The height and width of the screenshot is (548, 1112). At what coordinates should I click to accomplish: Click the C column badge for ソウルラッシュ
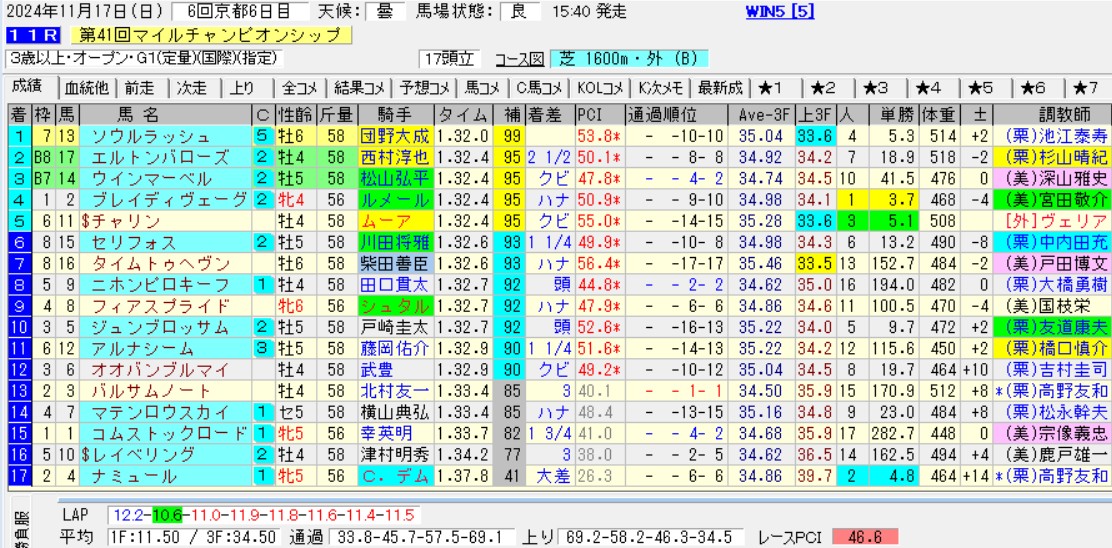(262, 136)
